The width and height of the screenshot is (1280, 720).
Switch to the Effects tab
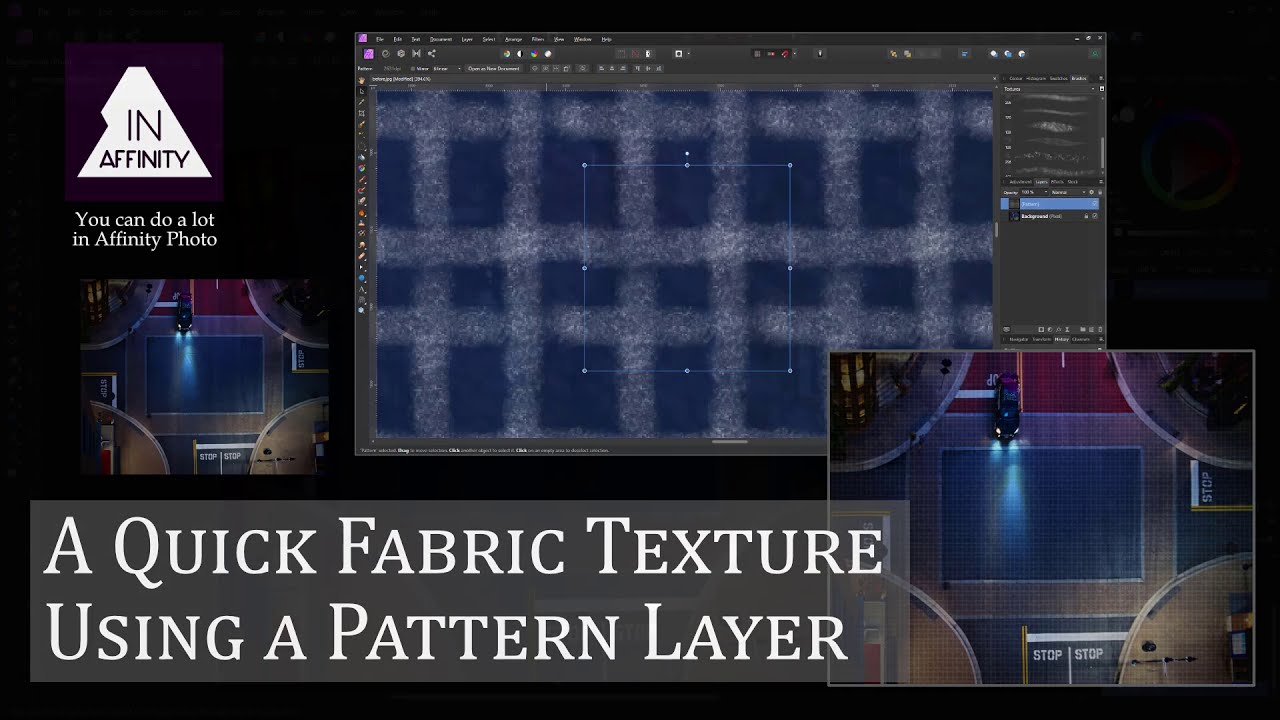[x=1057, y=182]
